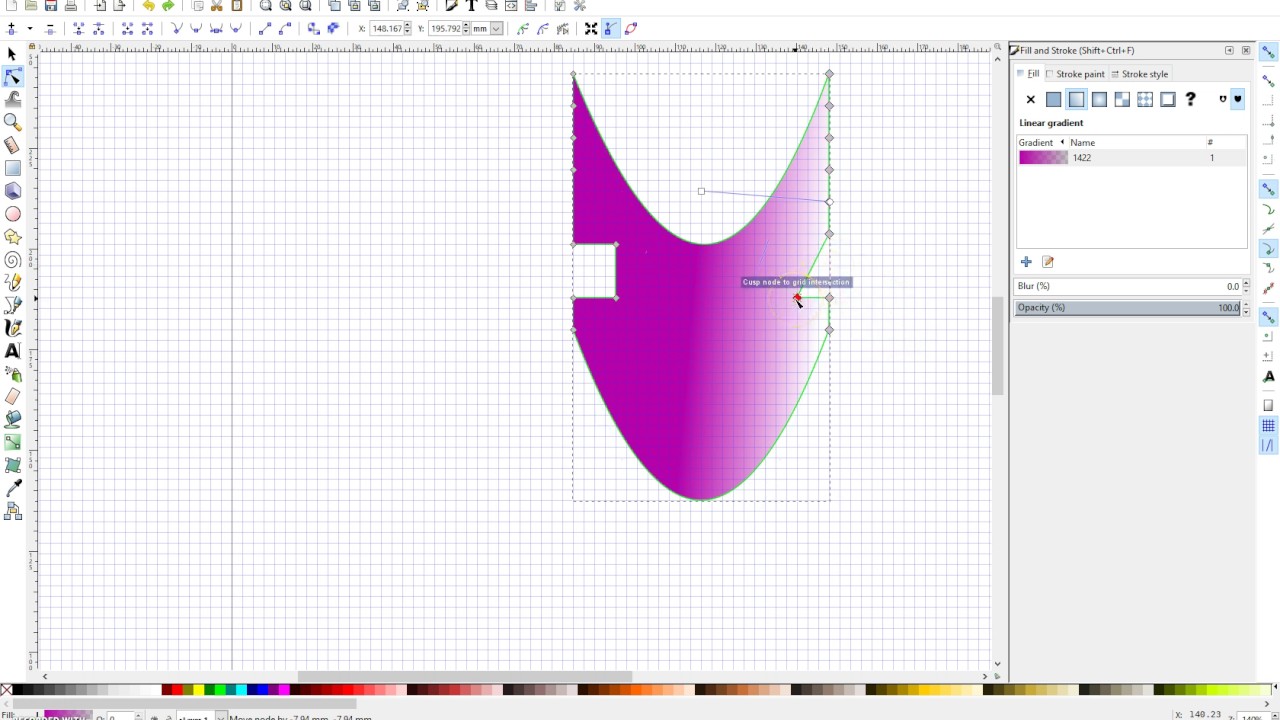Select the Text tool in toolbox
1280x720 pixels.
coord(12,351)
